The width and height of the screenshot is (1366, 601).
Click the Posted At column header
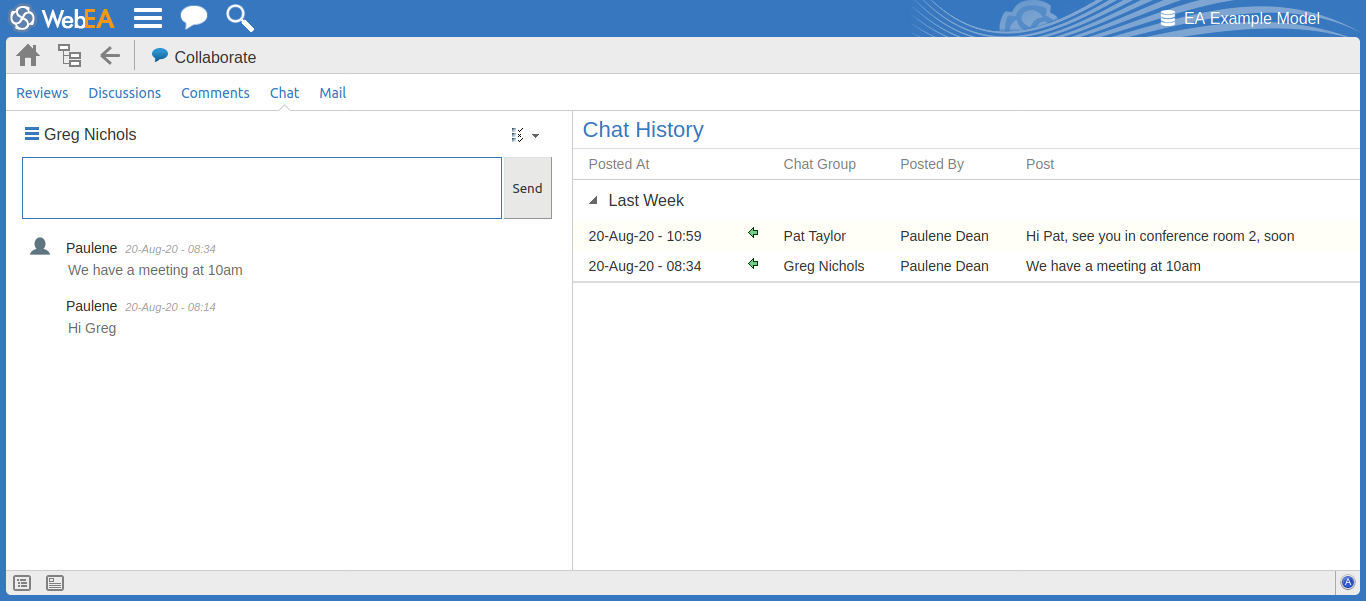click(619, 164)
